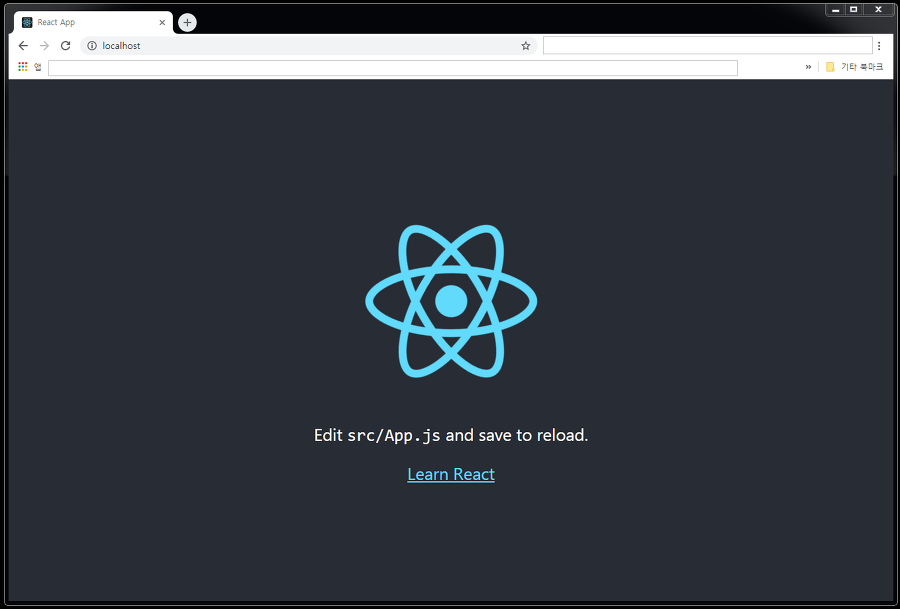Click the React App tab favicon
This screenshot has height=609, width=900.
[x=27, y=22]
